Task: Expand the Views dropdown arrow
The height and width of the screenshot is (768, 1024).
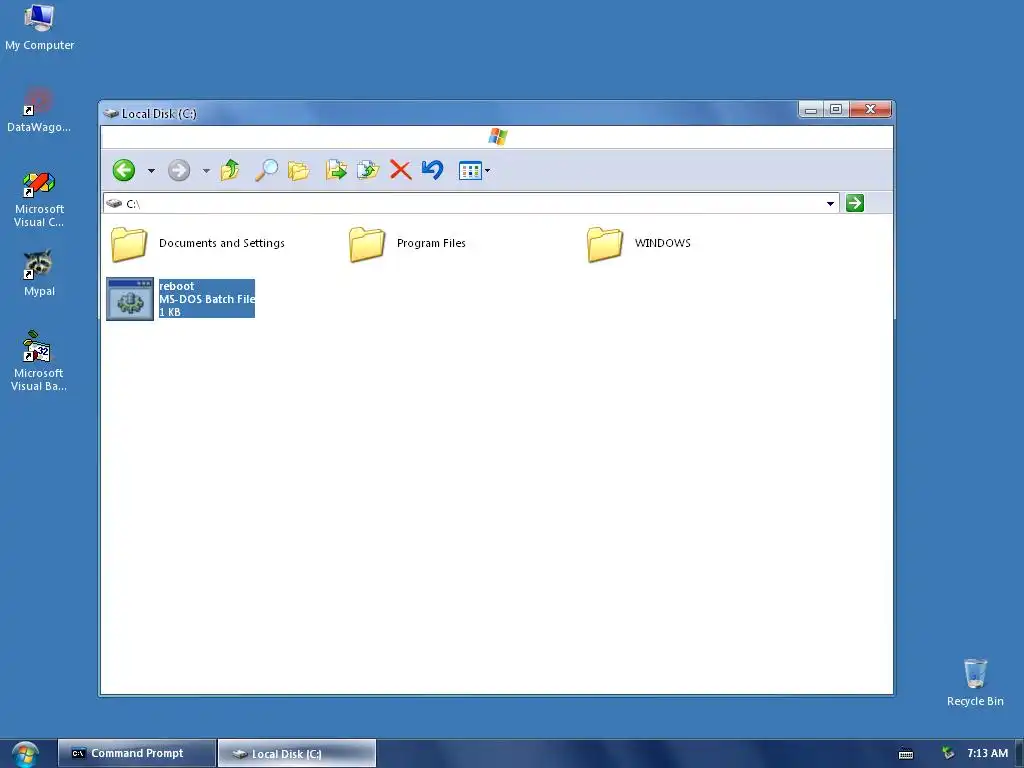Action: (487, 171)
